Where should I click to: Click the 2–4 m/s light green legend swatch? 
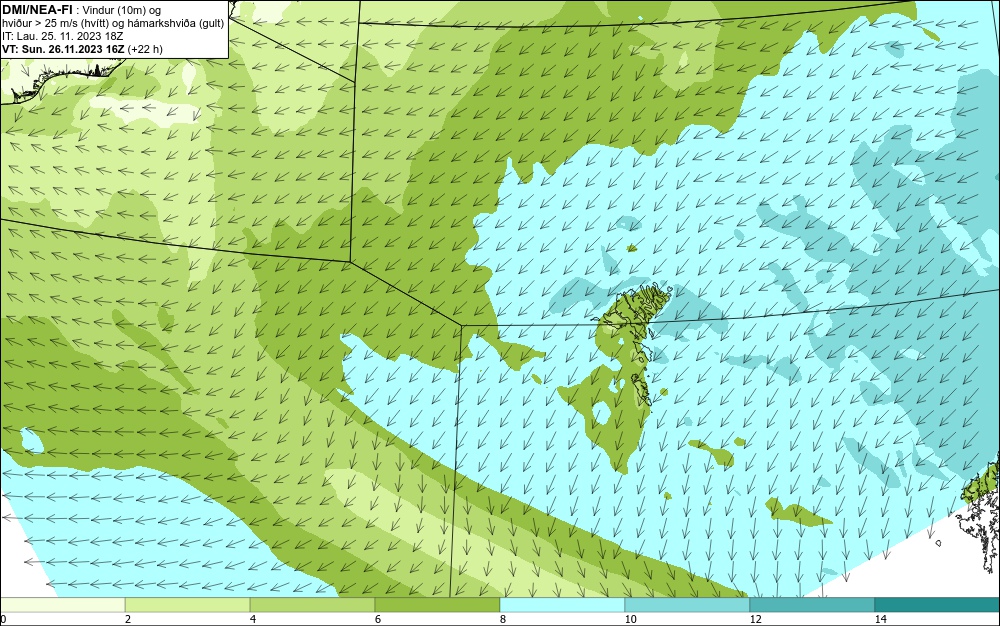click(x=188, y=605)
